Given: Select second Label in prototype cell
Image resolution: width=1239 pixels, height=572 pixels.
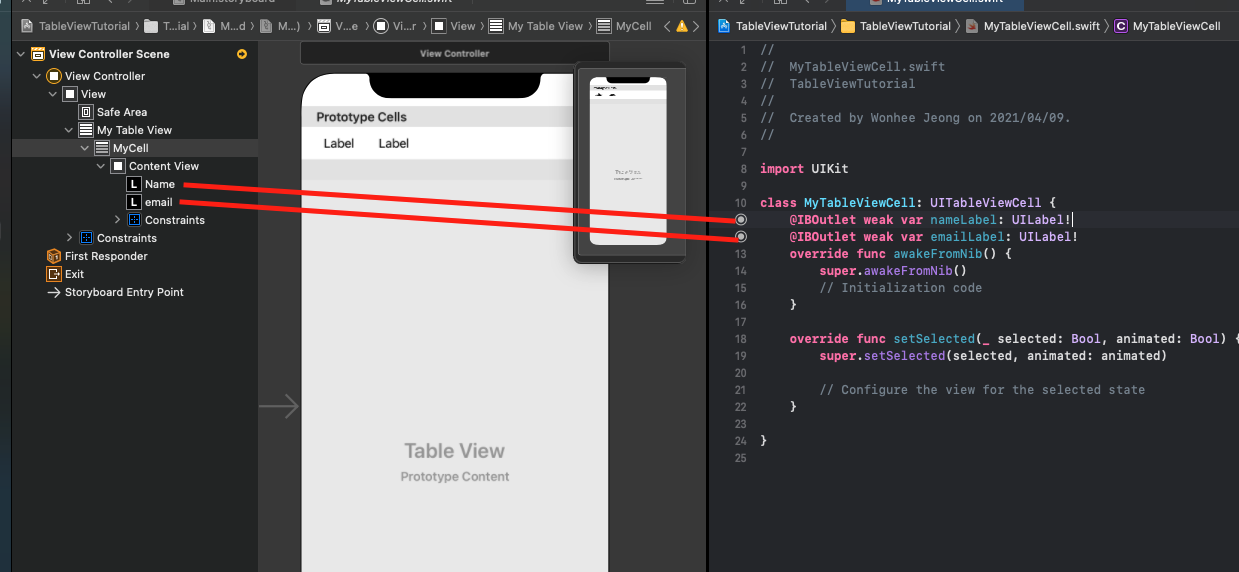Looking at the screenshot, I should coord(394,143).
